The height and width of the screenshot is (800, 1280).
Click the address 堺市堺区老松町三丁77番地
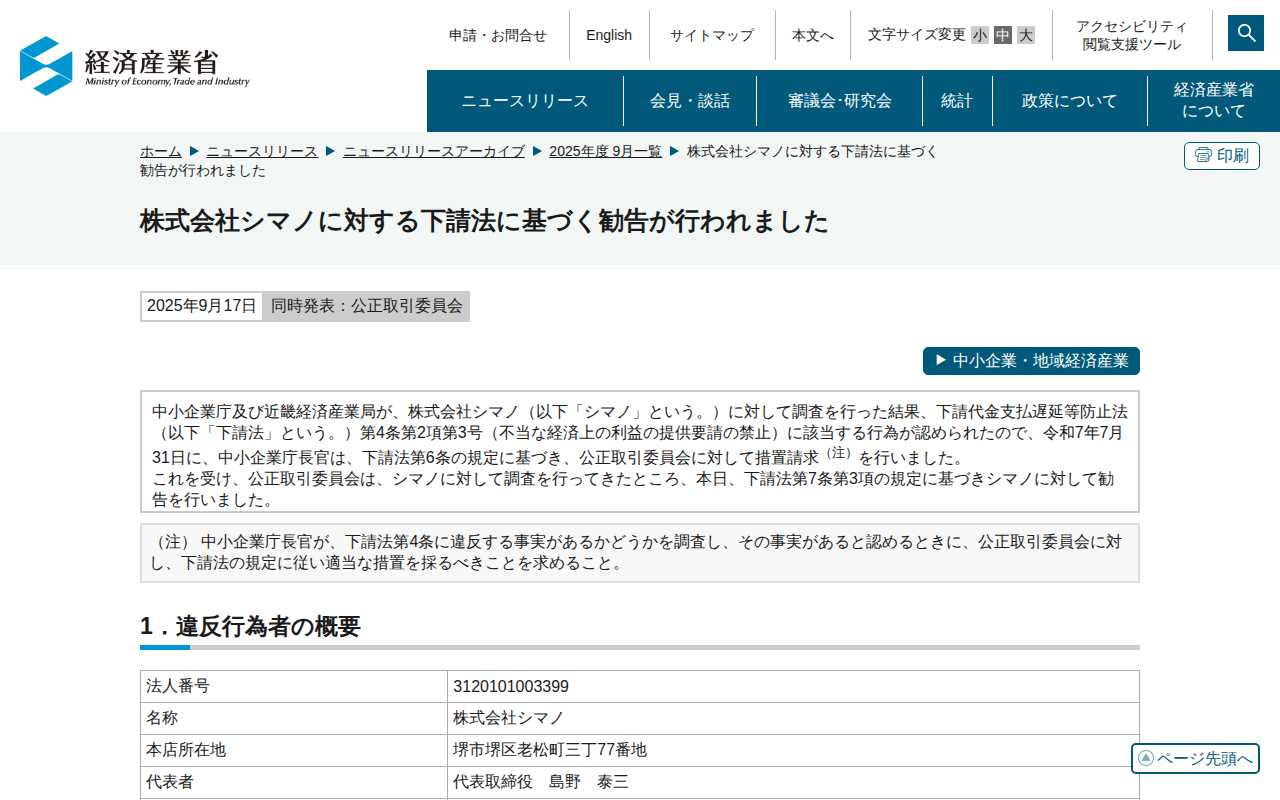550,750
